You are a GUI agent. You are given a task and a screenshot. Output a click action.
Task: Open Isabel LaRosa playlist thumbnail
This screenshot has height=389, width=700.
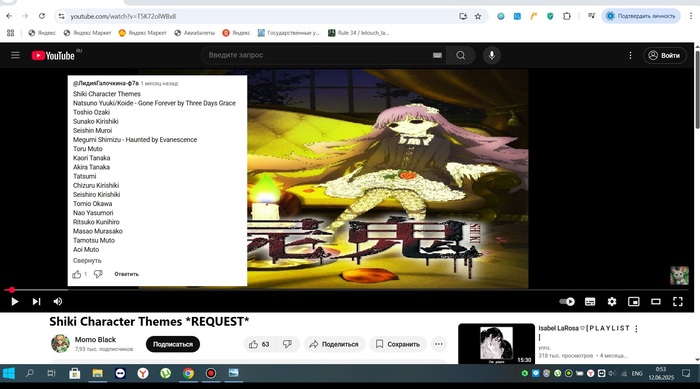496,343
